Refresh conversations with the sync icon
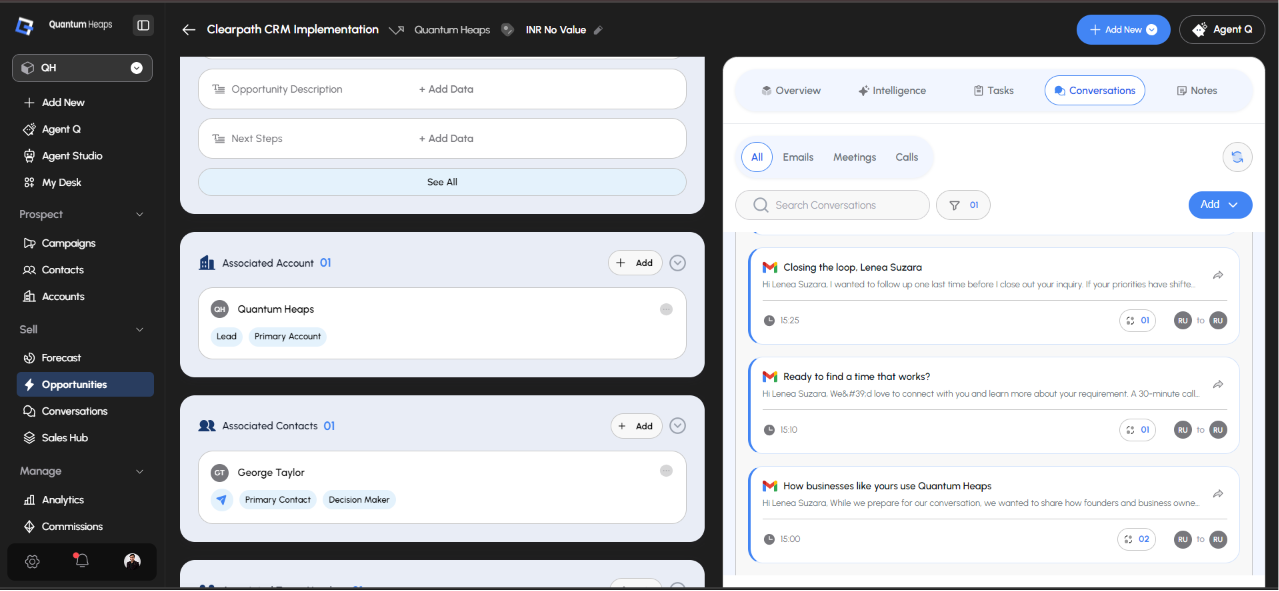 1237,156
